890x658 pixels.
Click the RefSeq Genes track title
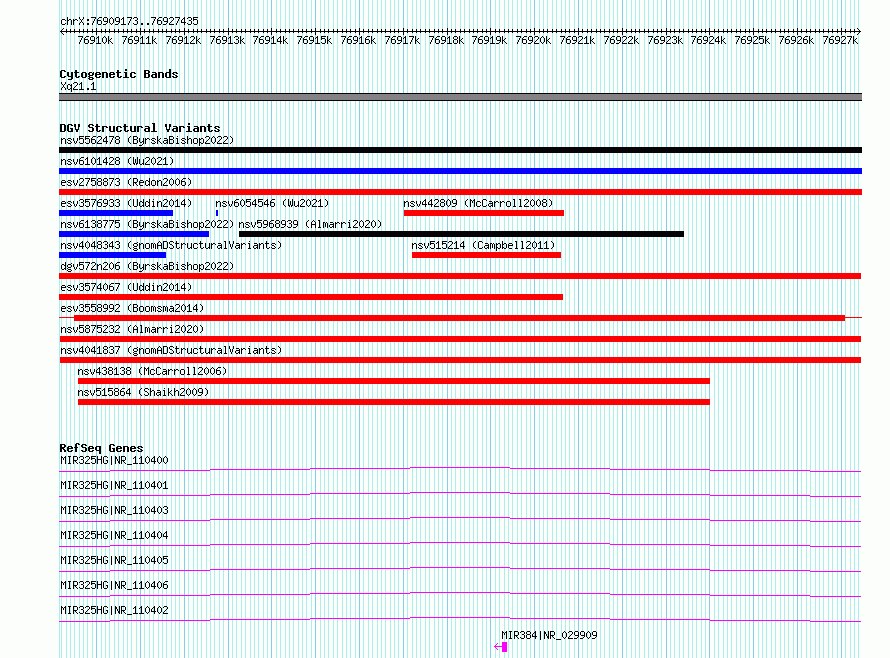pyautogui.click(x=101, y=449)
